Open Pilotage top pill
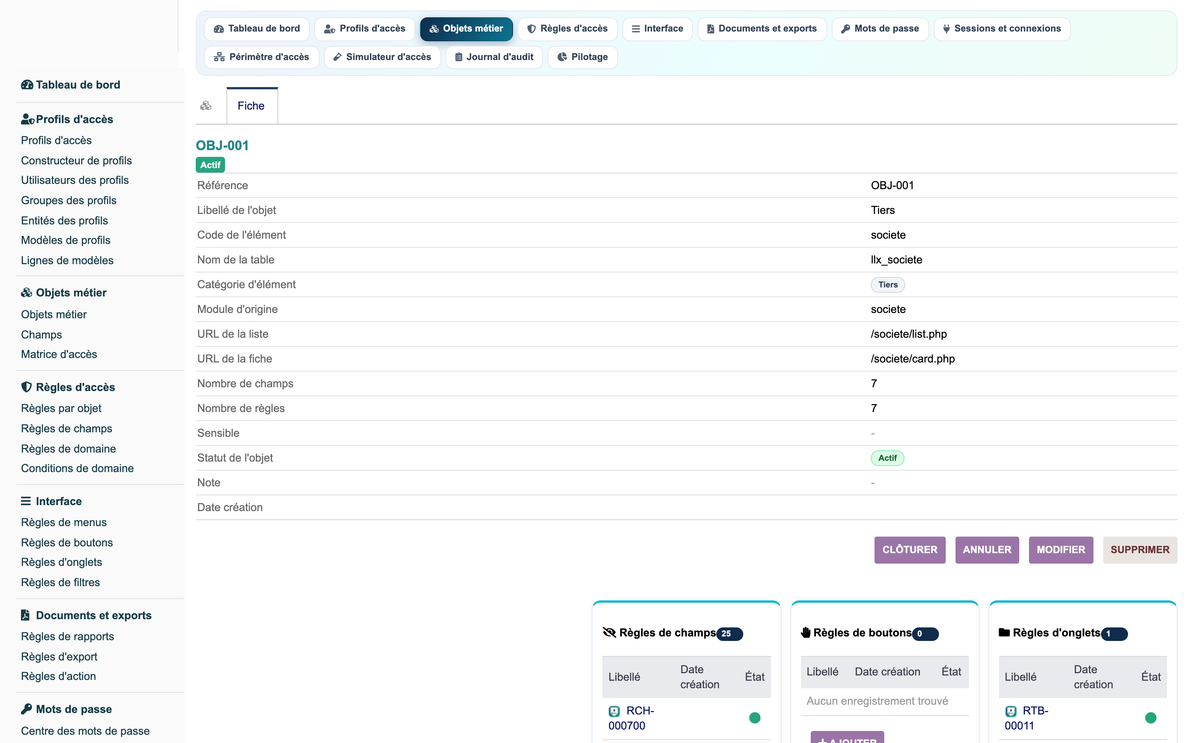The image size is (1200, 743). 582,57
